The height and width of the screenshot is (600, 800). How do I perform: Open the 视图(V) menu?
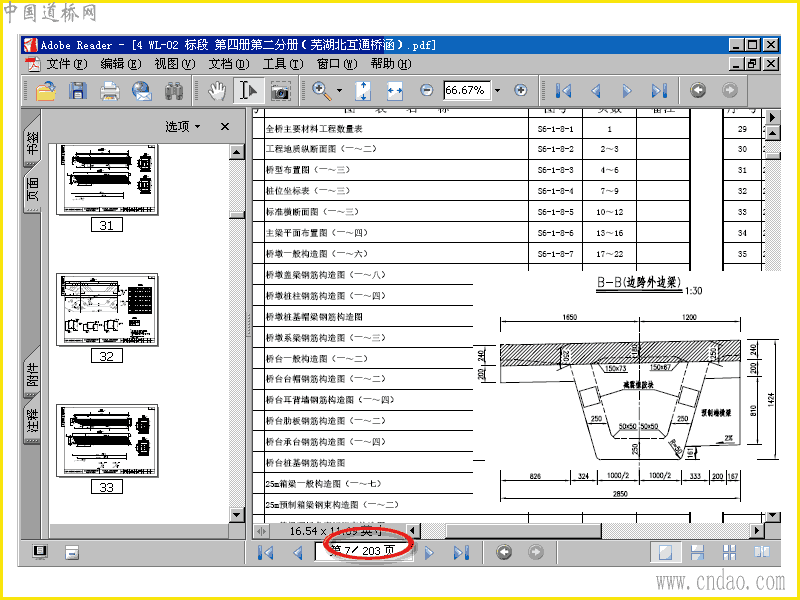click(174, 64)
